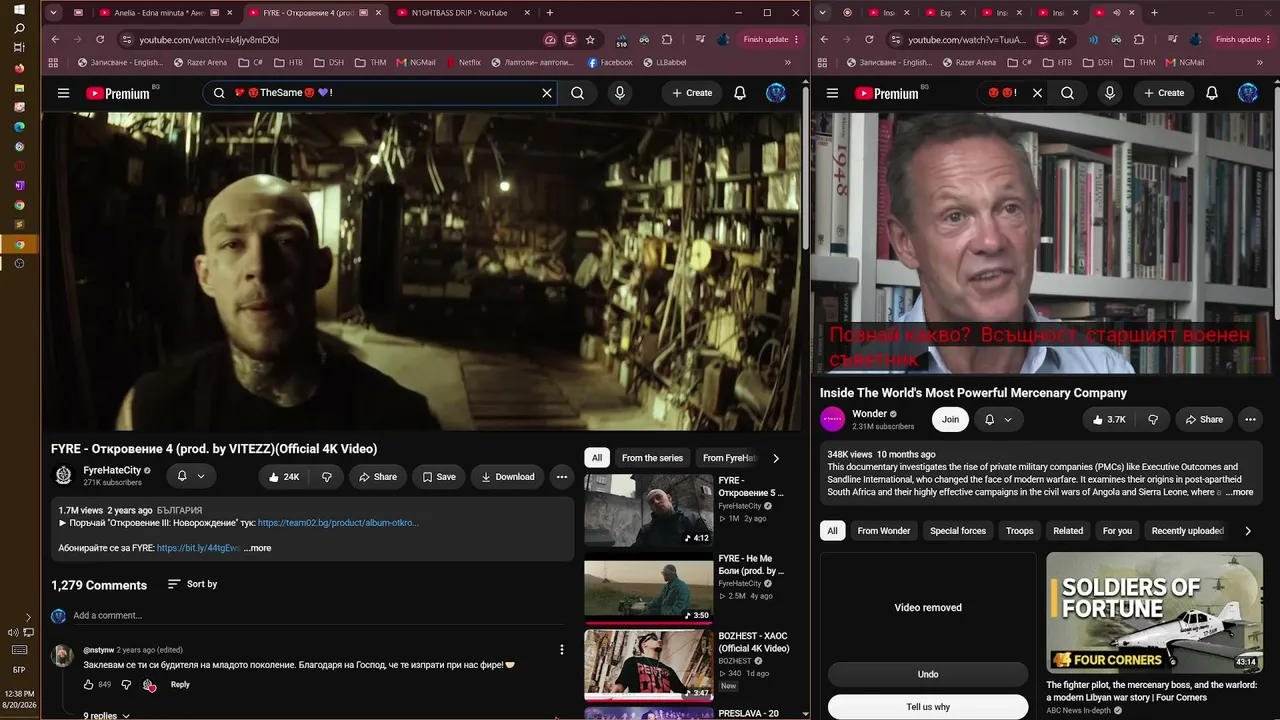Dislike the Inside The World's Most Powerful Mercenary video
This screenshot has height=720, width=1280.
(1152, 420)
